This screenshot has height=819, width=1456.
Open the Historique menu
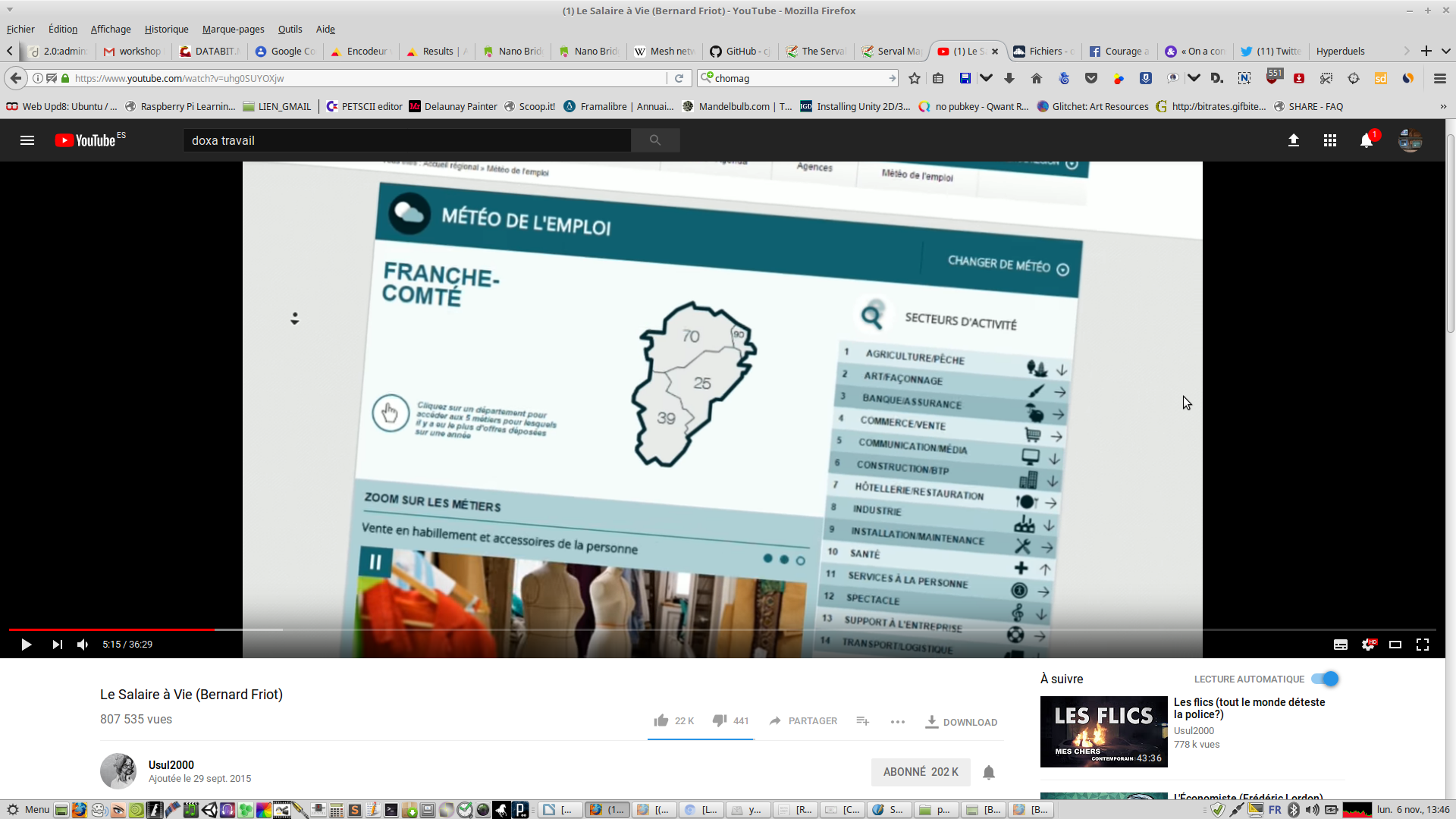[x=166, y=29]
